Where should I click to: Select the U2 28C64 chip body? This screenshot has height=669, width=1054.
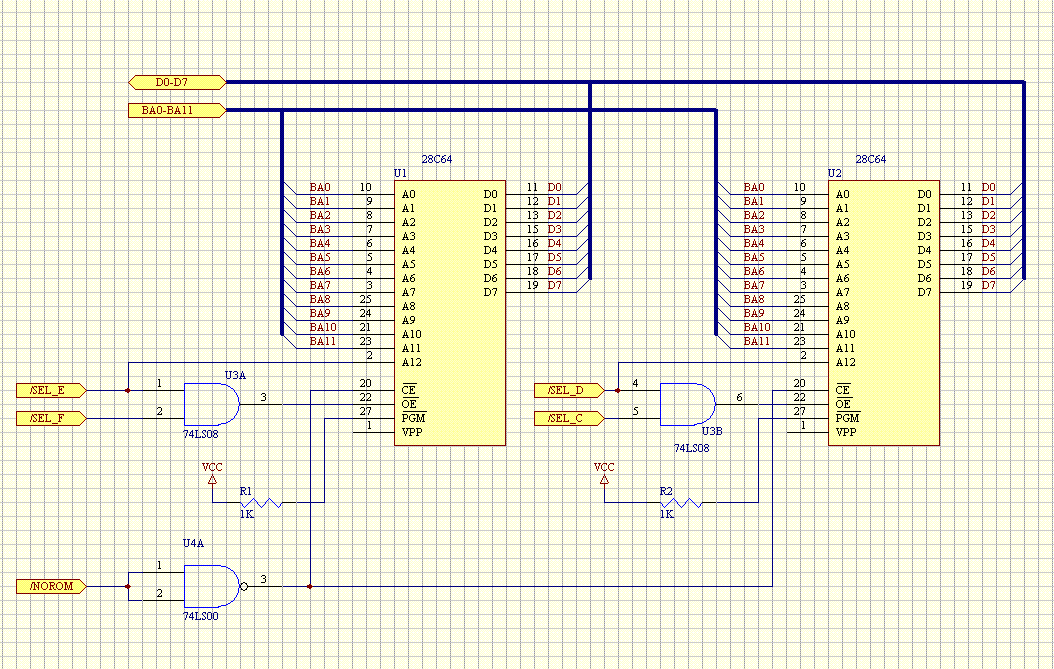pos(884,313)
